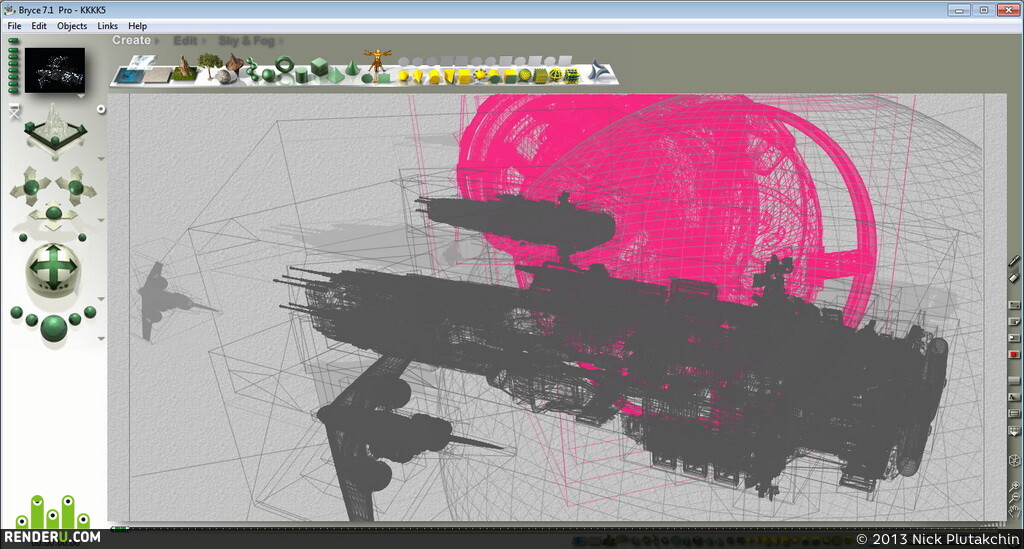Open trackball options triangle
Screen dimensions: 1024x549
coord(101,299)
